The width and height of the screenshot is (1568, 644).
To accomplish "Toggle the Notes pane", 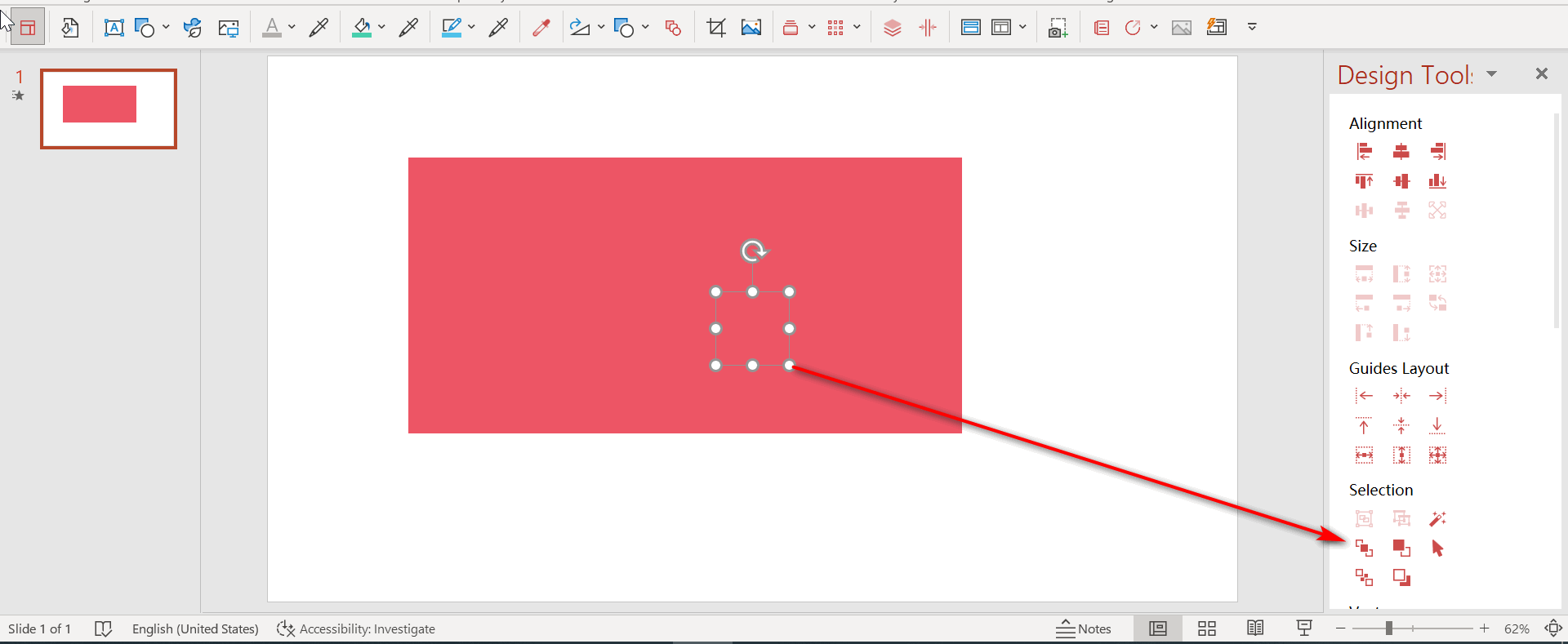I will click(1084, 628).
